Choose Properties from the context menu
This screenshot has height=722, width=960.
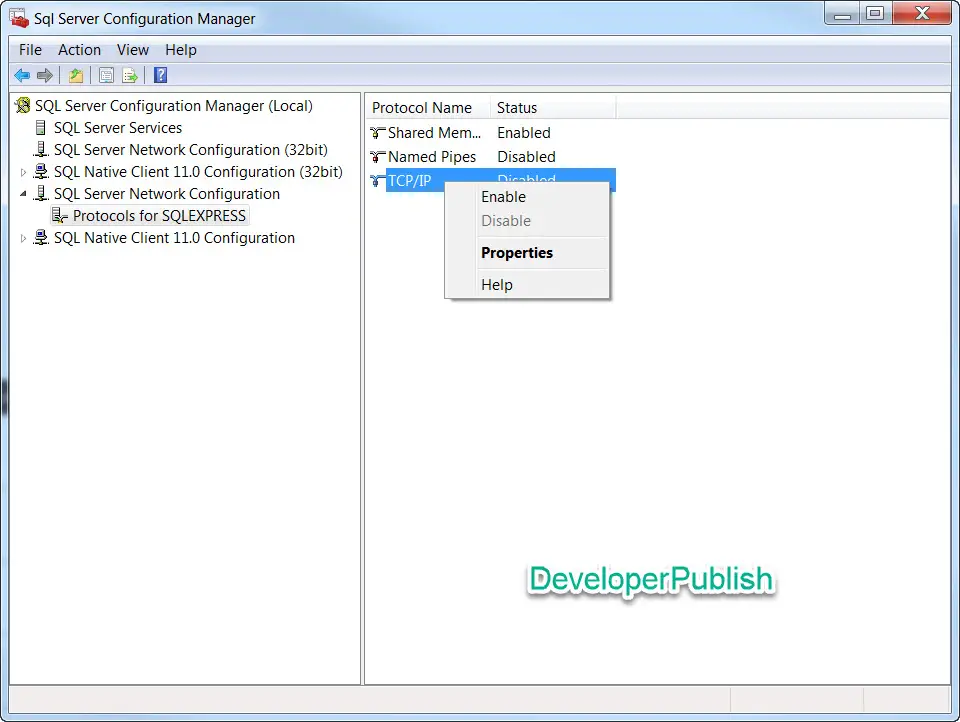(527, 253)
